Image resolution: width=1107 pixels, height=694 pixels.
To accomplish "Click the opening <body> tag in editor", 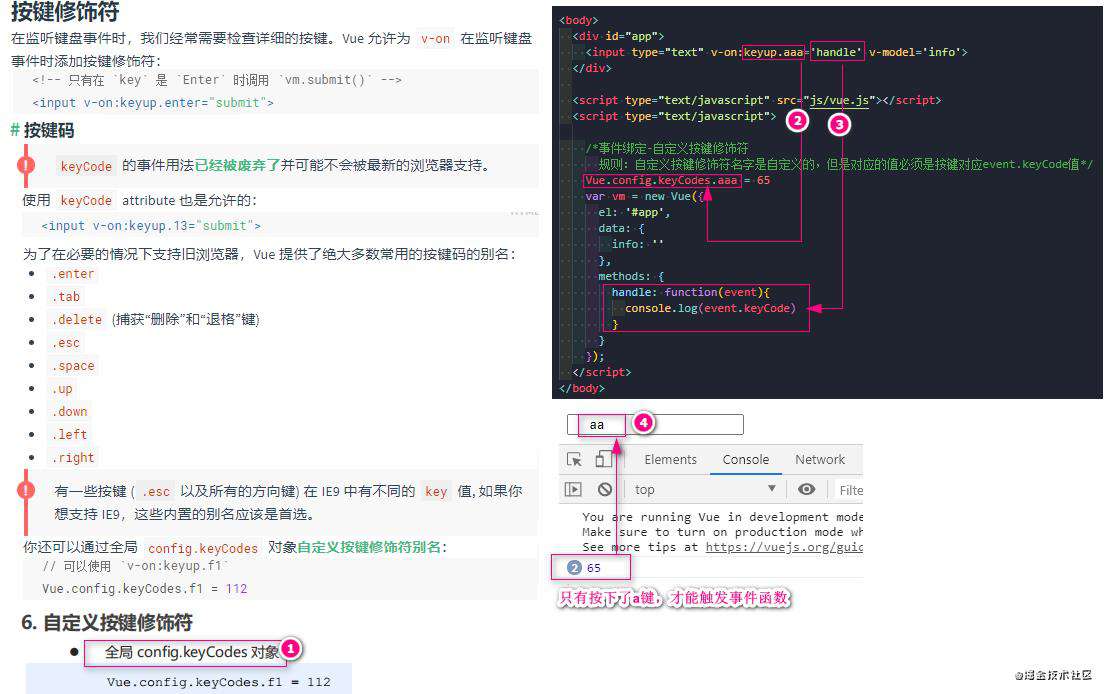I will (578, 20).
